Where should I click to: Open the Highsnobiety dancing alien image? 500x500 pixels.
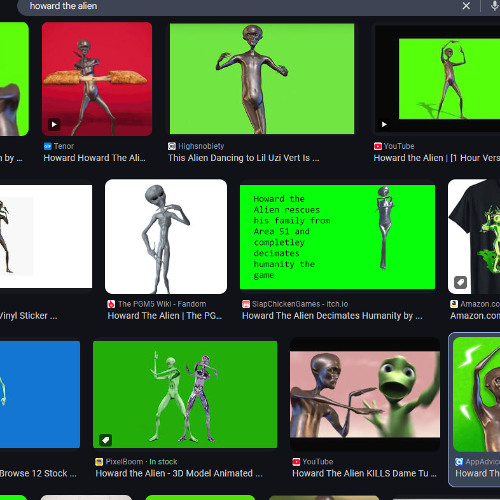[x=262, y=79]
